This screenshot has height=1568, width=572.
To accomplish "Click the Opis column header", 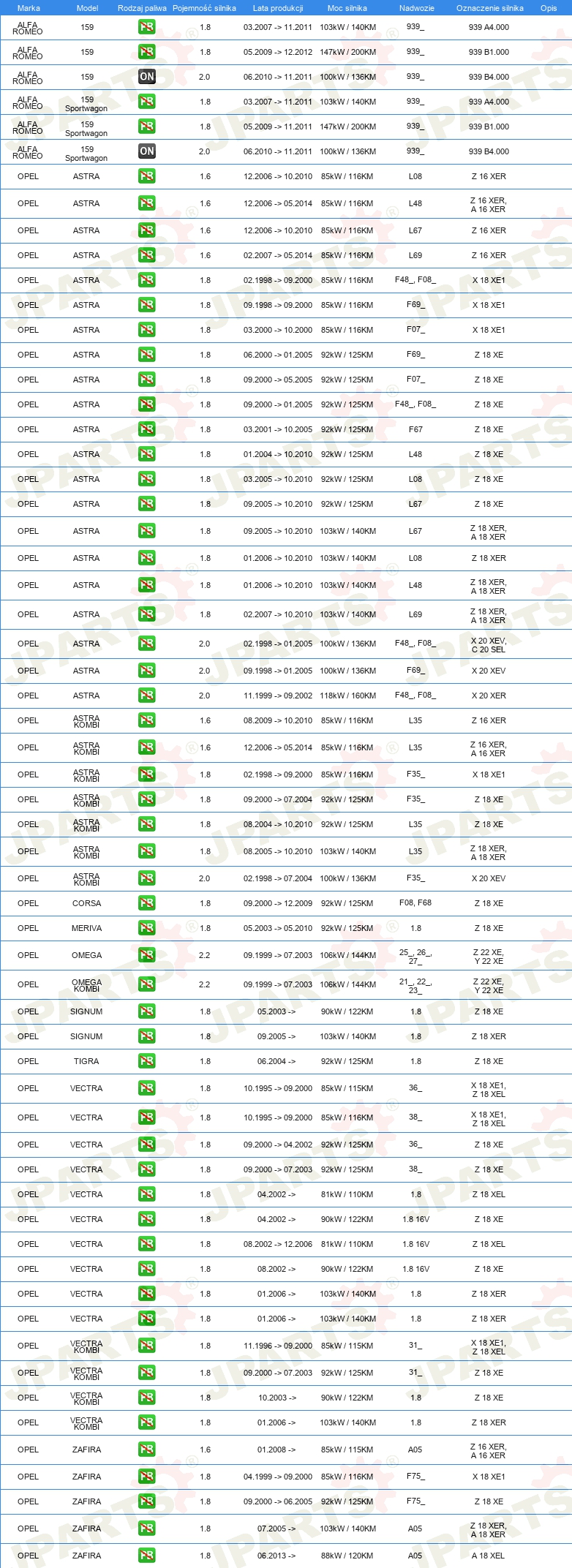I will [549, 8].
